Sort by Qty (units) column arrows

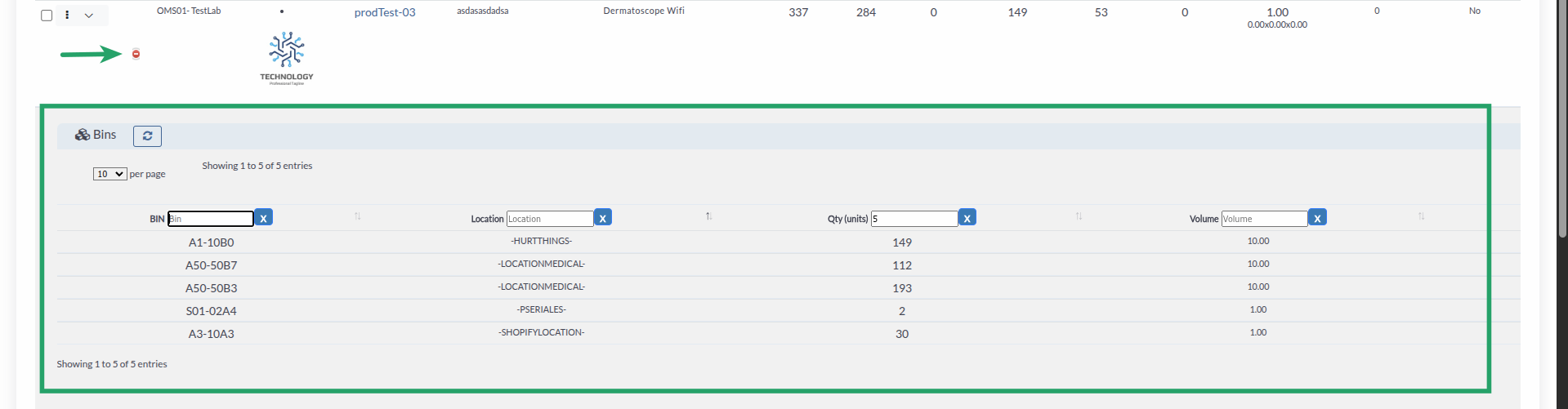(1079, 216)
